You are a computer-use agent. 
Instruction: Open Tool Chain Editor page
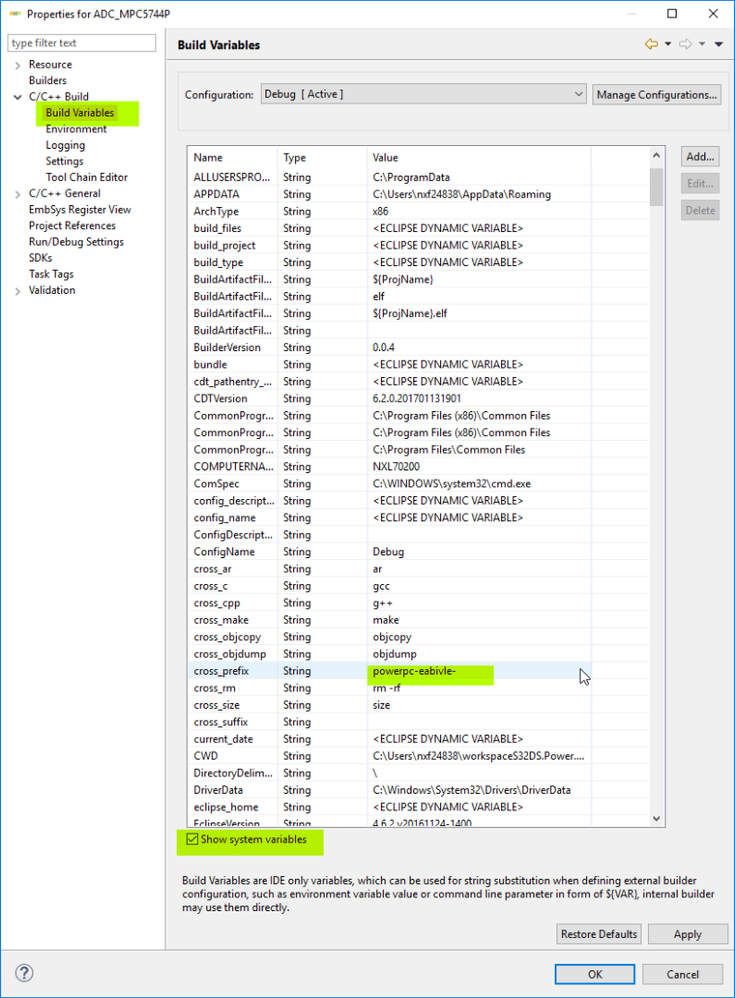pyautogui.click(x=87, y=177)
